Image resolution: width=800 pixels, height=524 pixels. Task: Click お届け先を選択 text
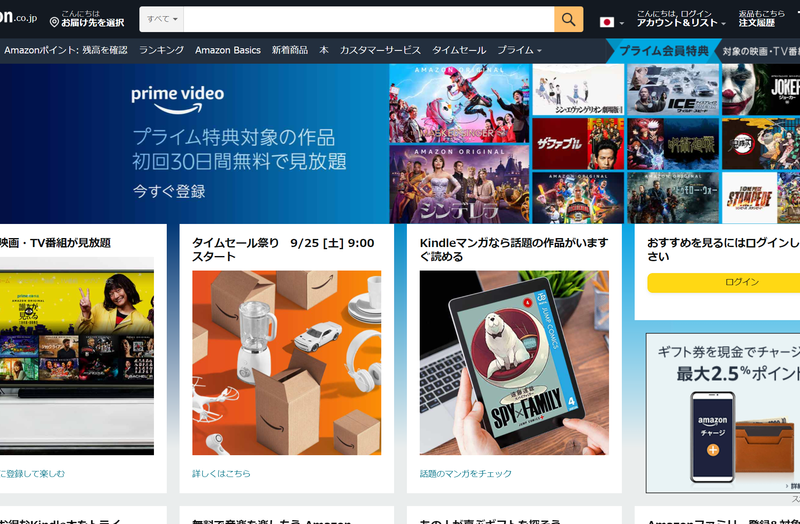[93, 23]
